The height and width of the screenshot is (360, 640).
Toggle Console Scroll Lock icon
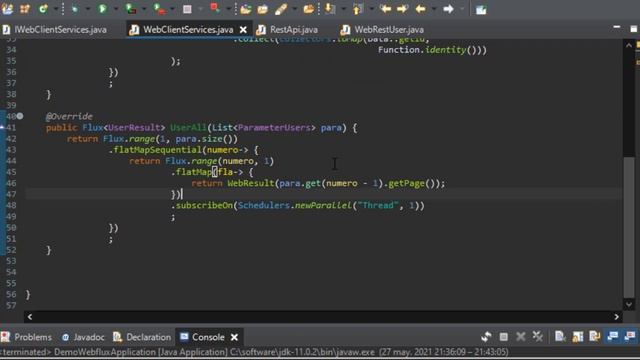(578, 337)
